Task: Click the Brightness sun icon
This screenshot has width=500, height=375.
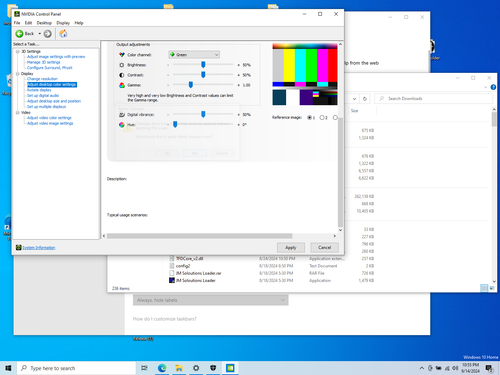Action: (x=122, y=65)
